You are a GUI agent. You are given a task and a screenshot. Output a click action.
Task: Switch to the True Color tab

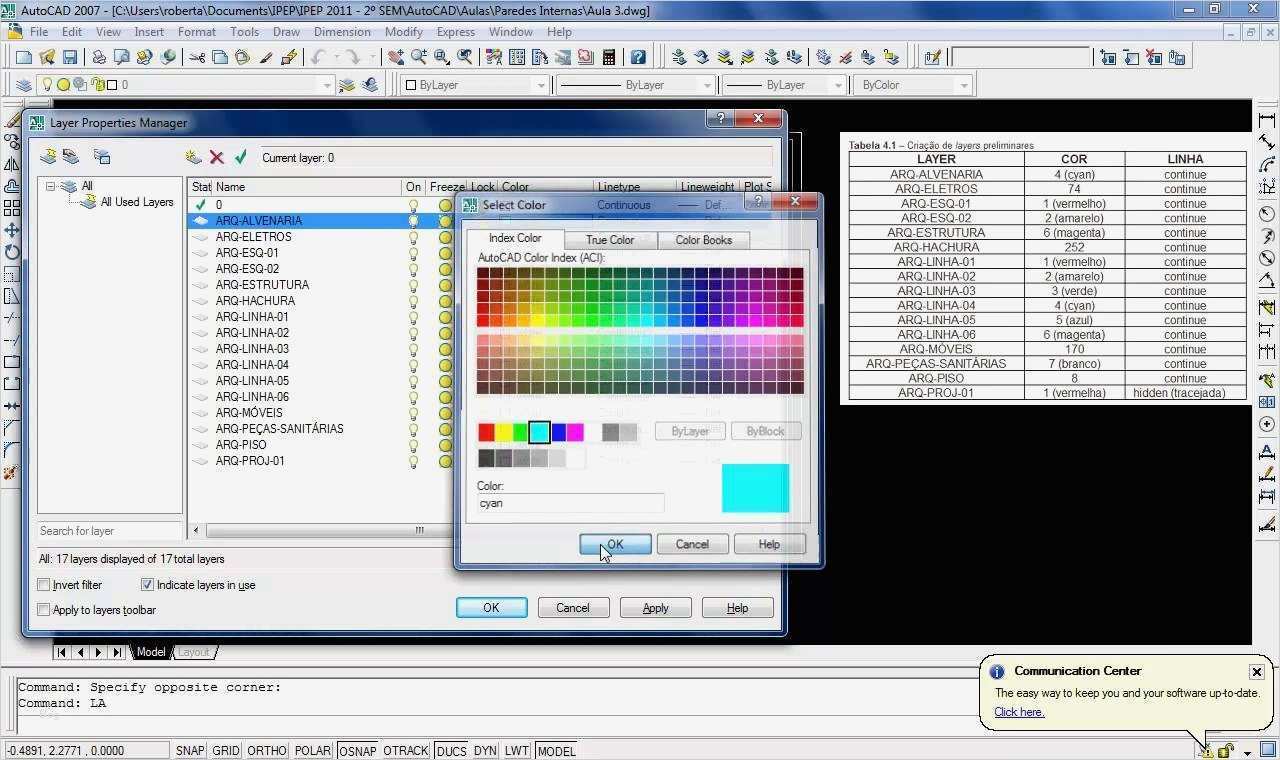(609, 240)
